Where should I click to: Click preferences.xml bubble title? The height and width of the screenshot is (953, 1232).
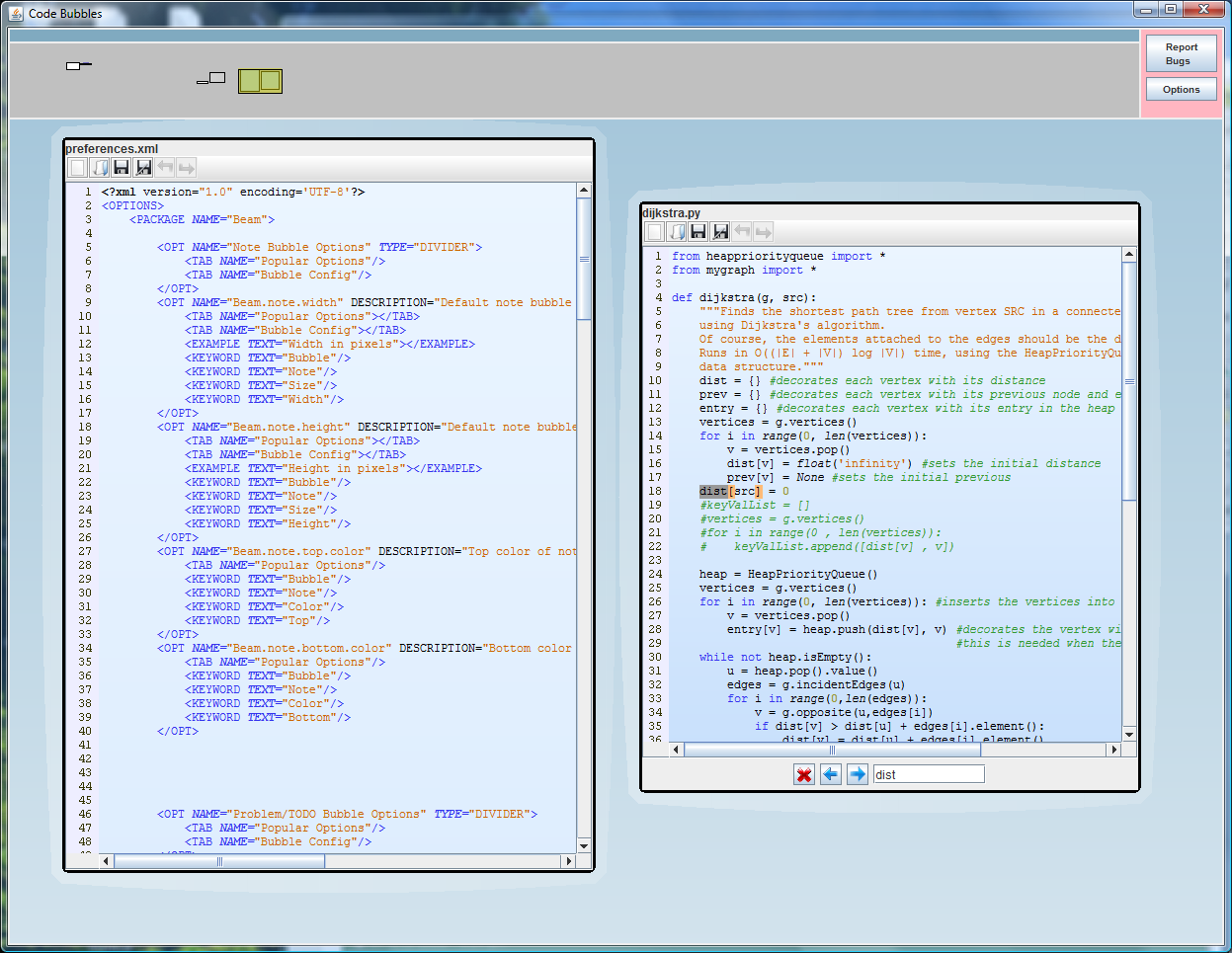(112, 149)
